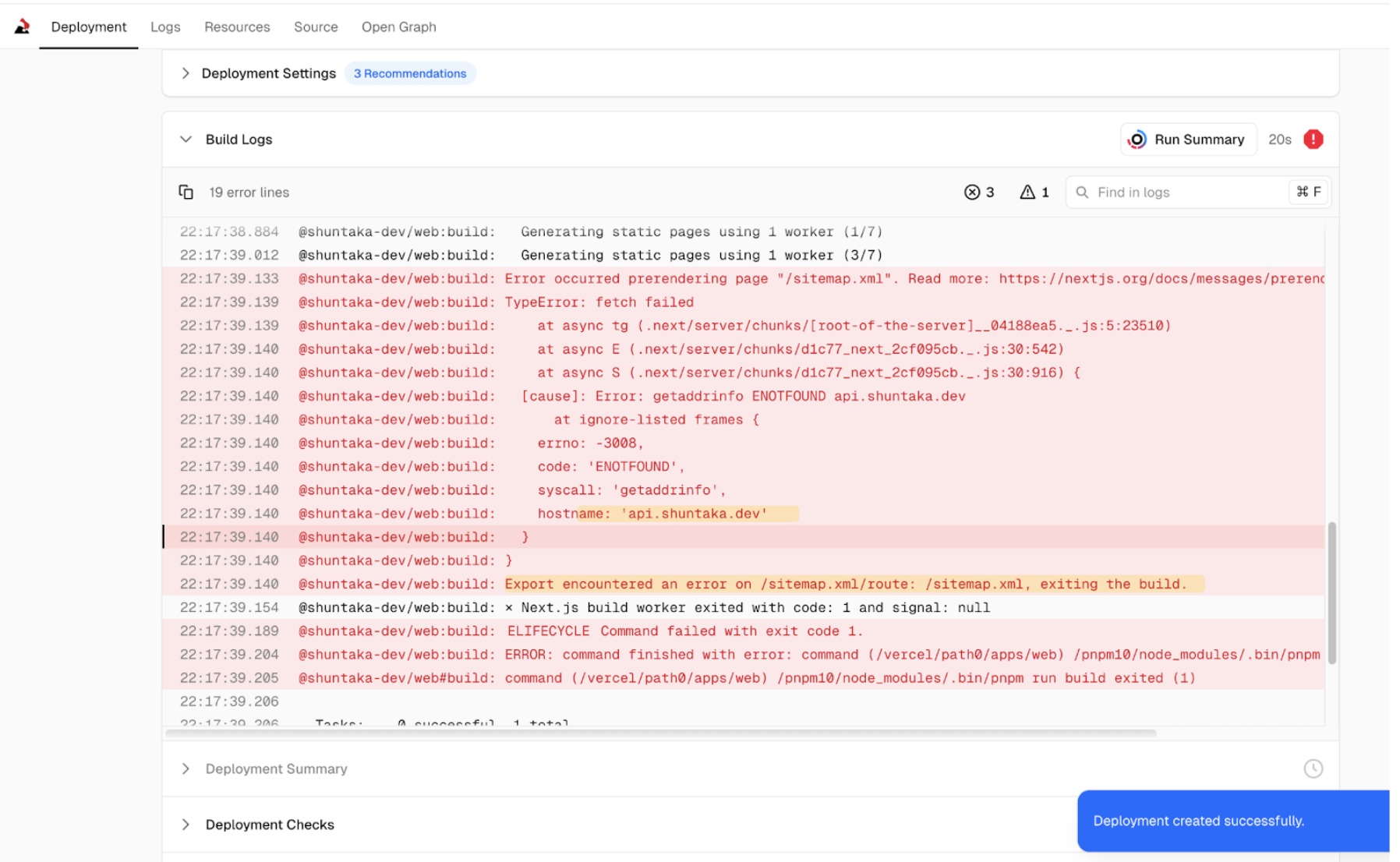Click the red build error status icon

click(x=1313, y=140)
